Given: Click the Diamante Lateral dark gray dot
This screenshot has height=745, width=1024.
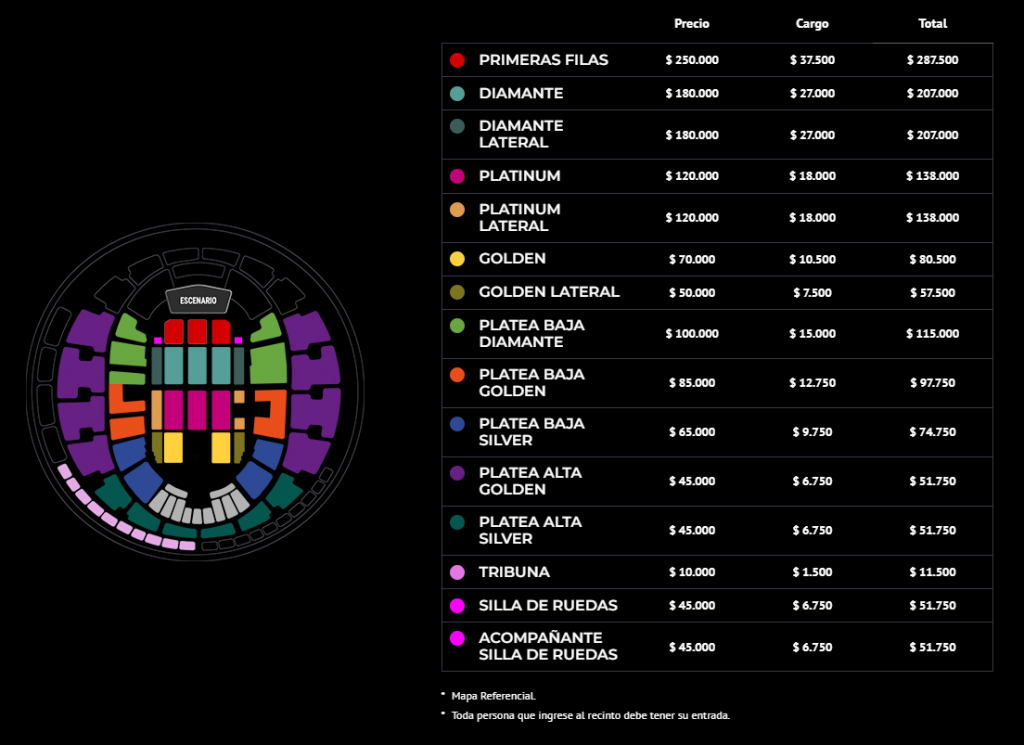Looking at the screenshot, I should coord(458,126).
